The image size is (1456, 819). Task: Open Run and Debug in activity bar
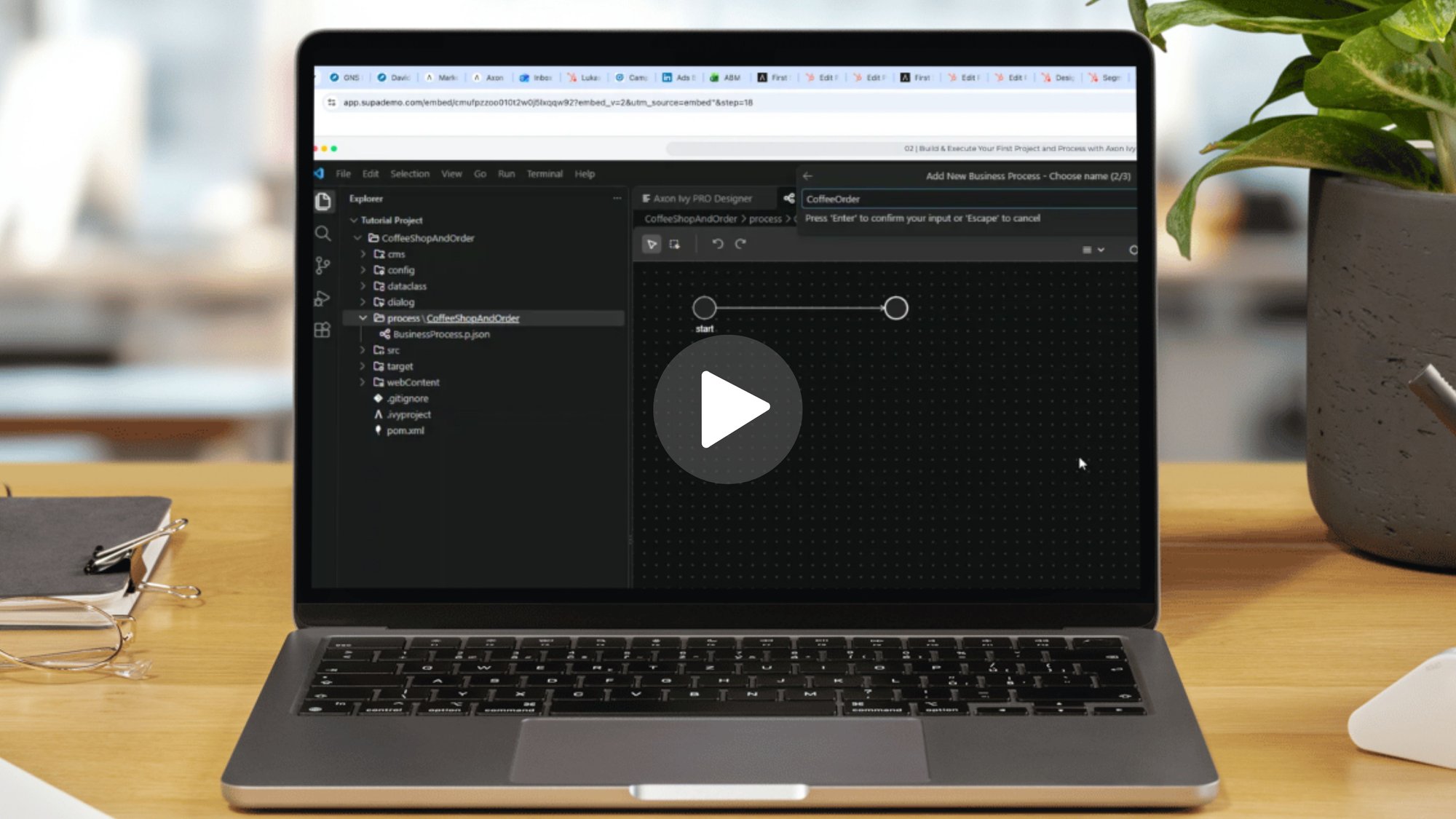coord(323,298)
